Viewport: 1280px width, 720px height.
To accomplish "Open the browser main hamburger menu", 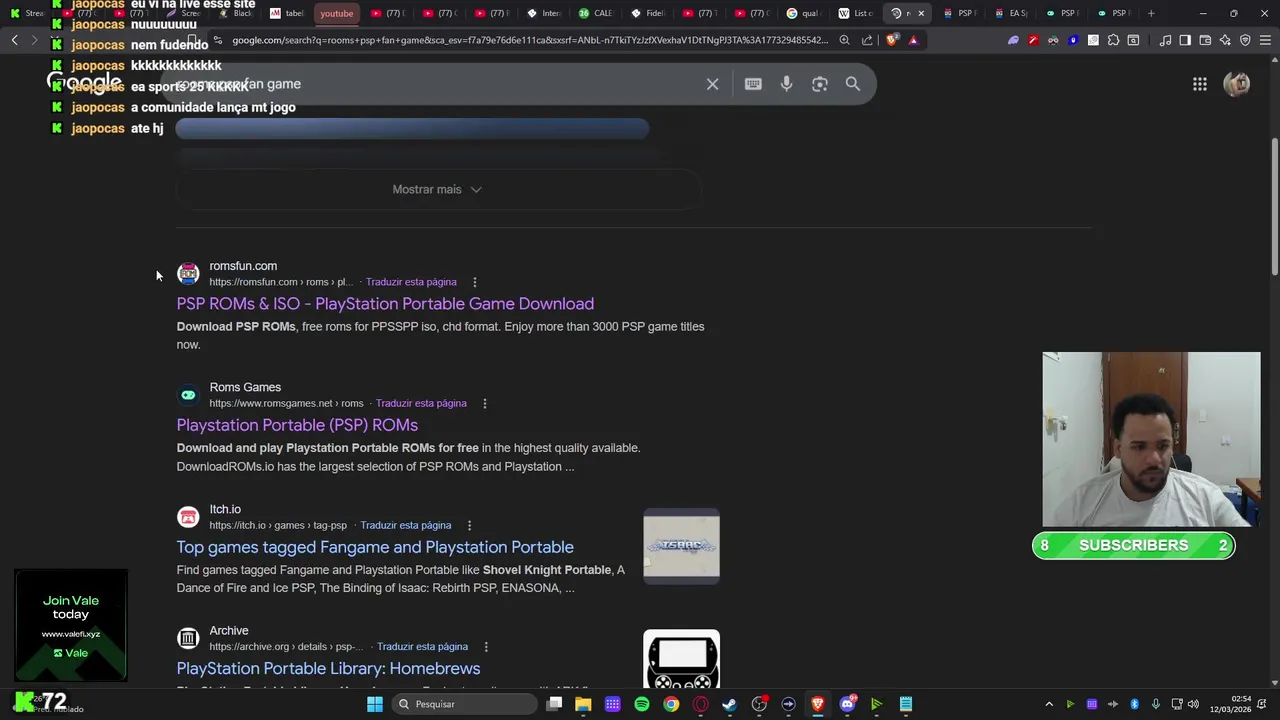I will pos(1265,40).
